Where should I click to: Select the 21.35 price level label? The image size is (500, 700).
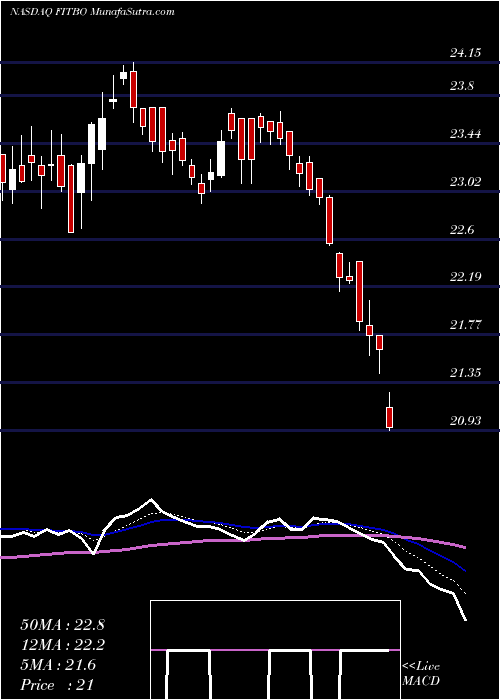click(466, 373)
